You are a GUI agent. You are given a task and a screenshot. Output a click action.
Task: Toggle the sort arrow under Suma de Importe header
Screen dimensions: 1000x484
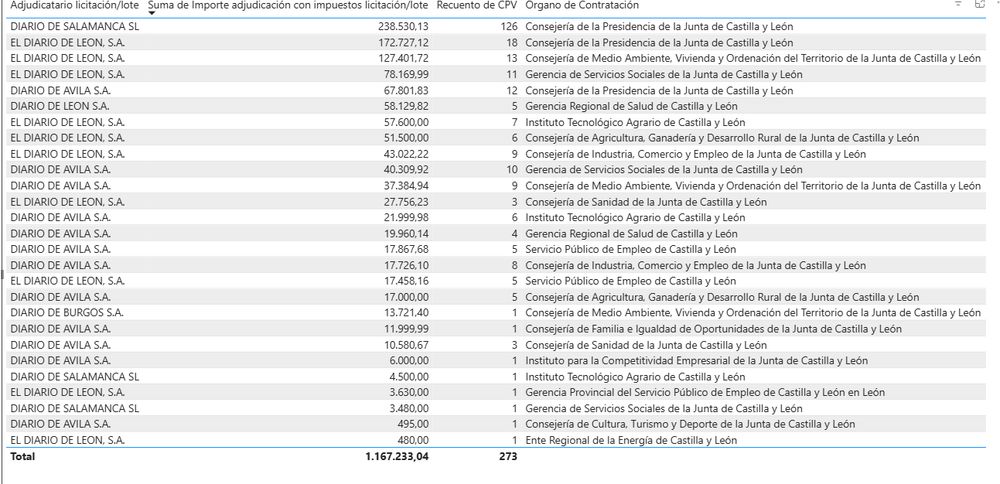(x=152, y=13)
